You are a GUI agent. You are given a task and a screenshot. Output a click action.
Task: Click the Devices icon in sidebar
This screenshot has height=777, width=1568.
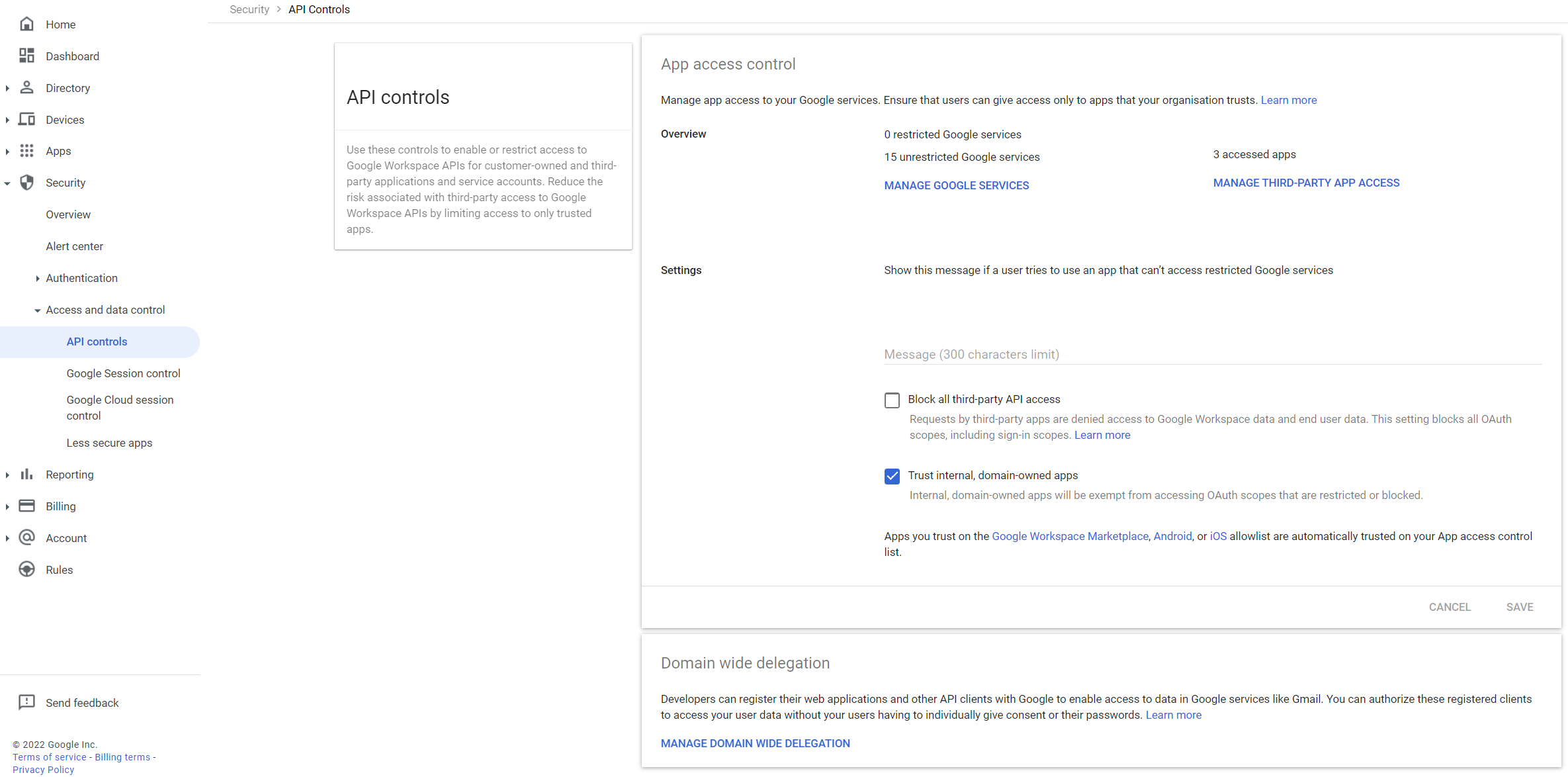pos(26,119)
